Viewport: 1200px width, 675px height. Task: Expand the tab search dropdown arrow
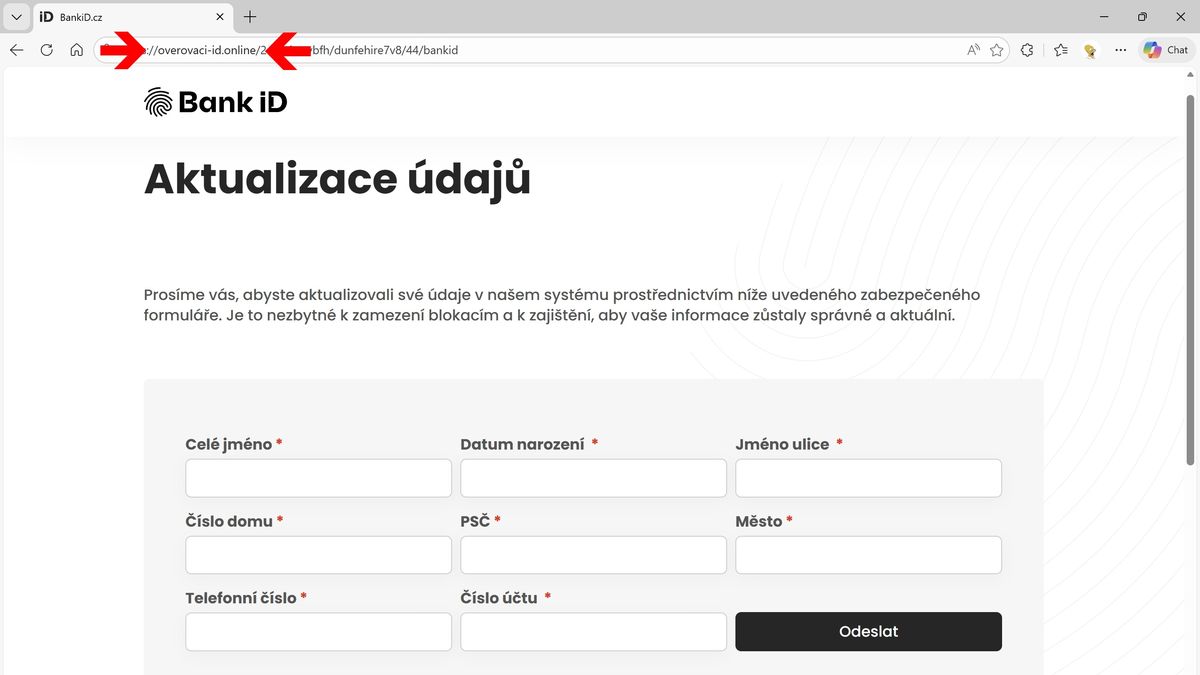pyautogui.click(x=16, y=17)
